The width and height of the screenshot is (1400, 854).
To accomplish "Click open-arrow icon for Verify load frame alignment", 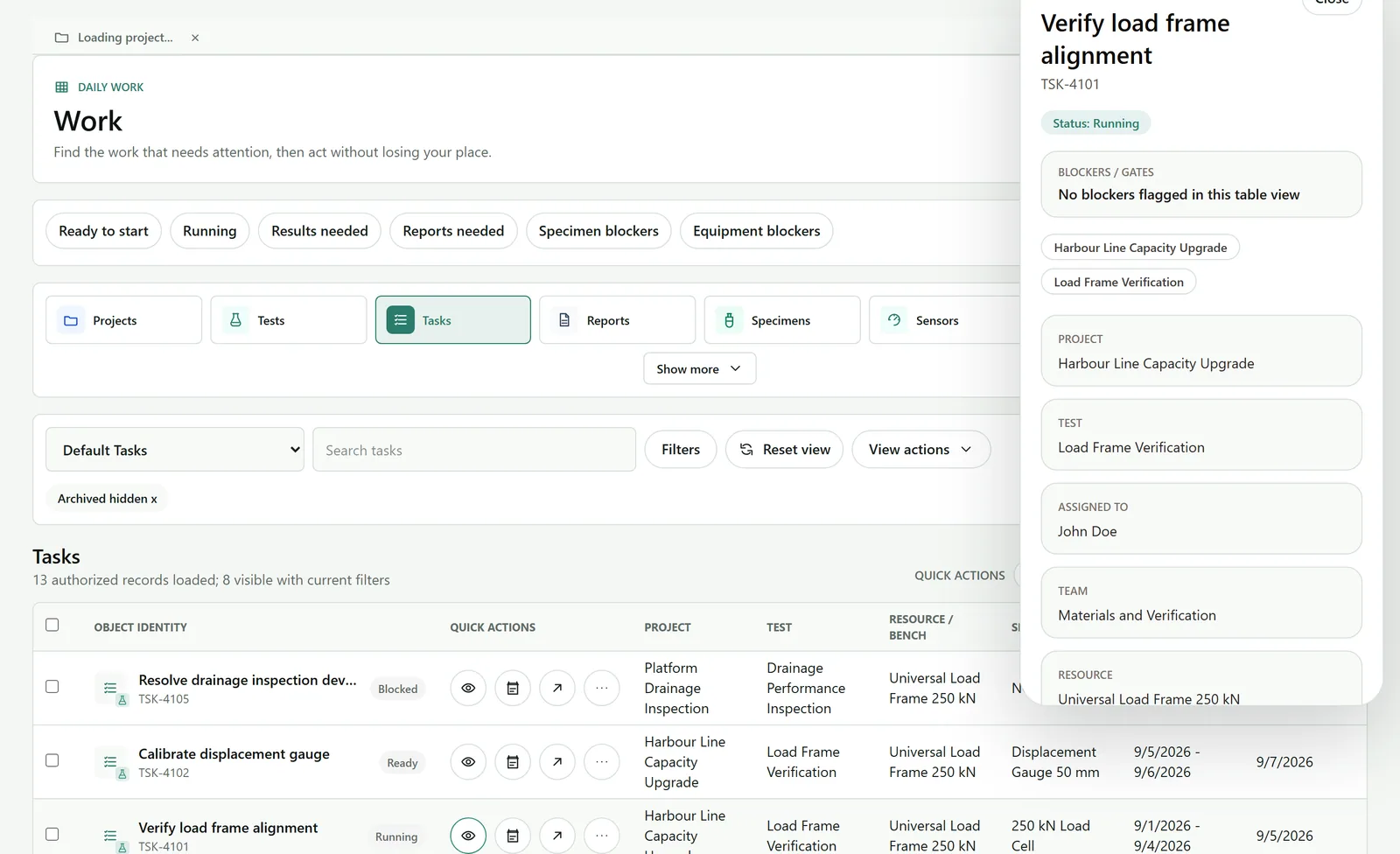I will [x=557, y=836].
